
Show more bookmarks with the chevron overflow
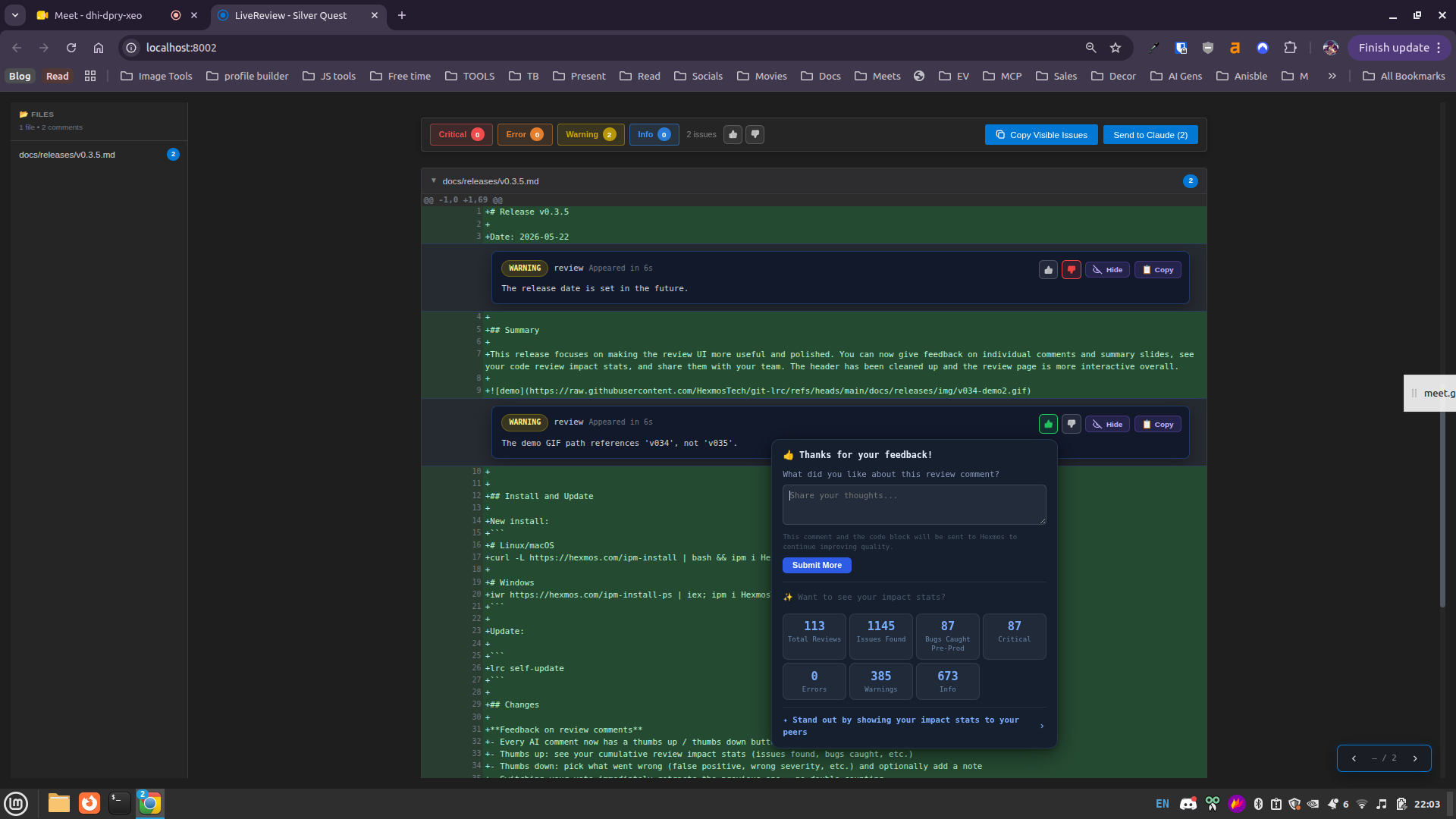[x=1332, y=76]
